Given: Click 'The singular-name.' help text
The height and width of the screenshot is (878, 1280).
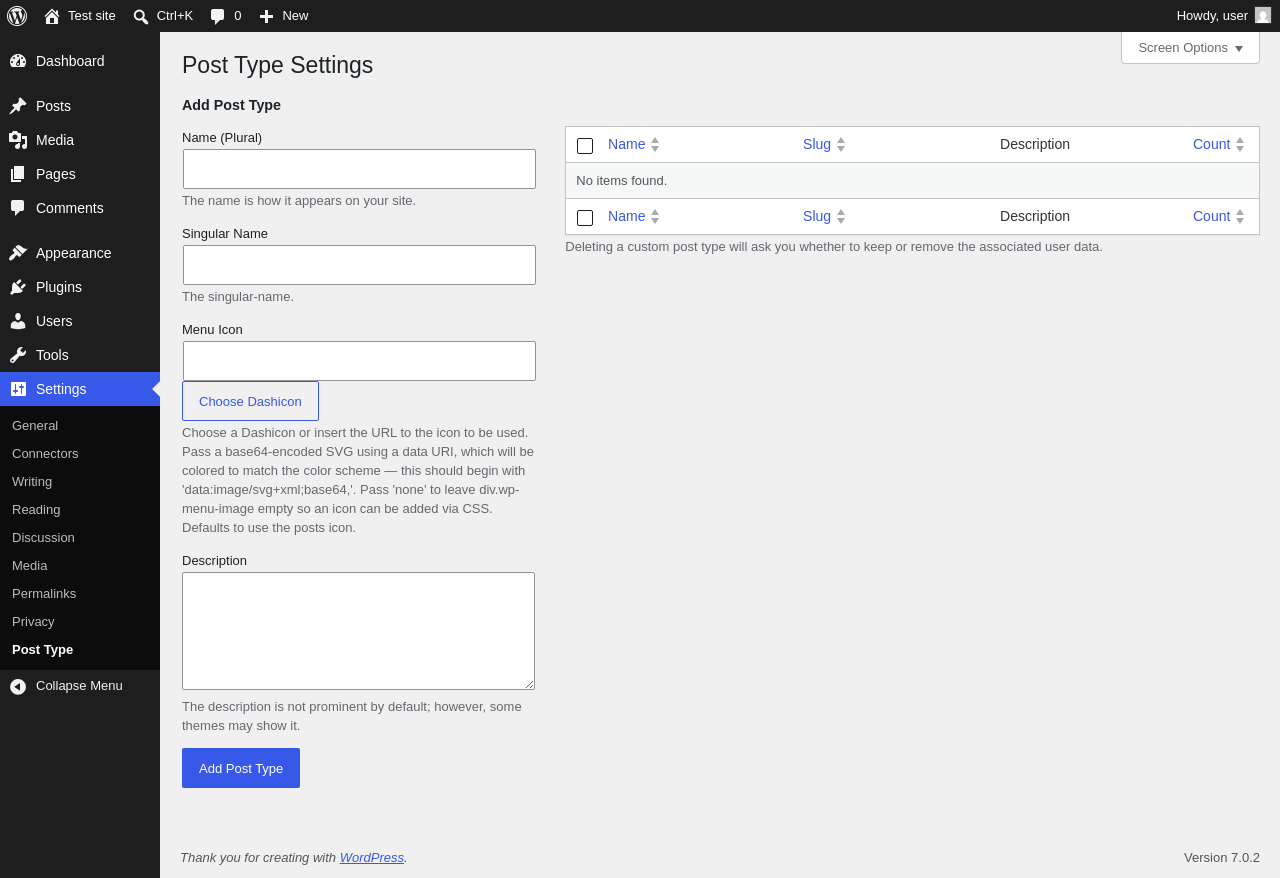Looking at the screenshot, I should 238,297.
